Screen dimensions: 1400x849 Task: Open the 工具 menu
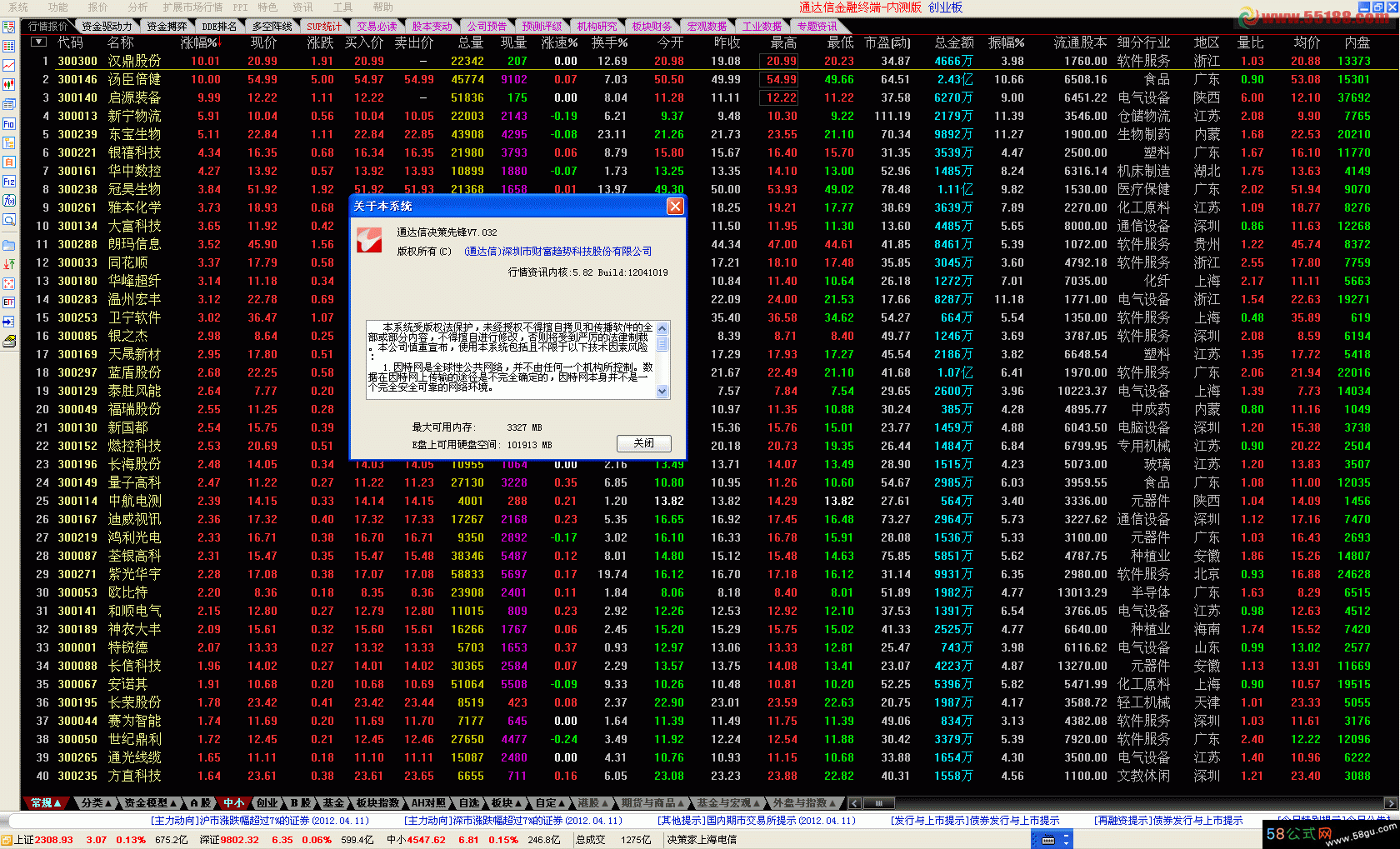(343, 7)
